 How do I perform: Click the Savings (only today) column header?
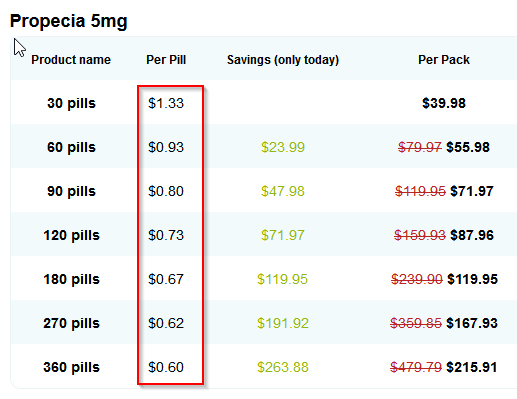click(x=283, y=60)
